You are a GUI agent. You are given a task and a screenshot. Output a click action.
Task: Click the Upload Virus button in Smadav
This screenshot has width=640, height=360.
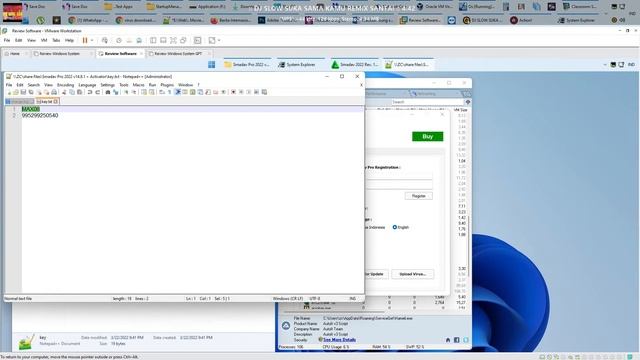(x=413, y=274)
